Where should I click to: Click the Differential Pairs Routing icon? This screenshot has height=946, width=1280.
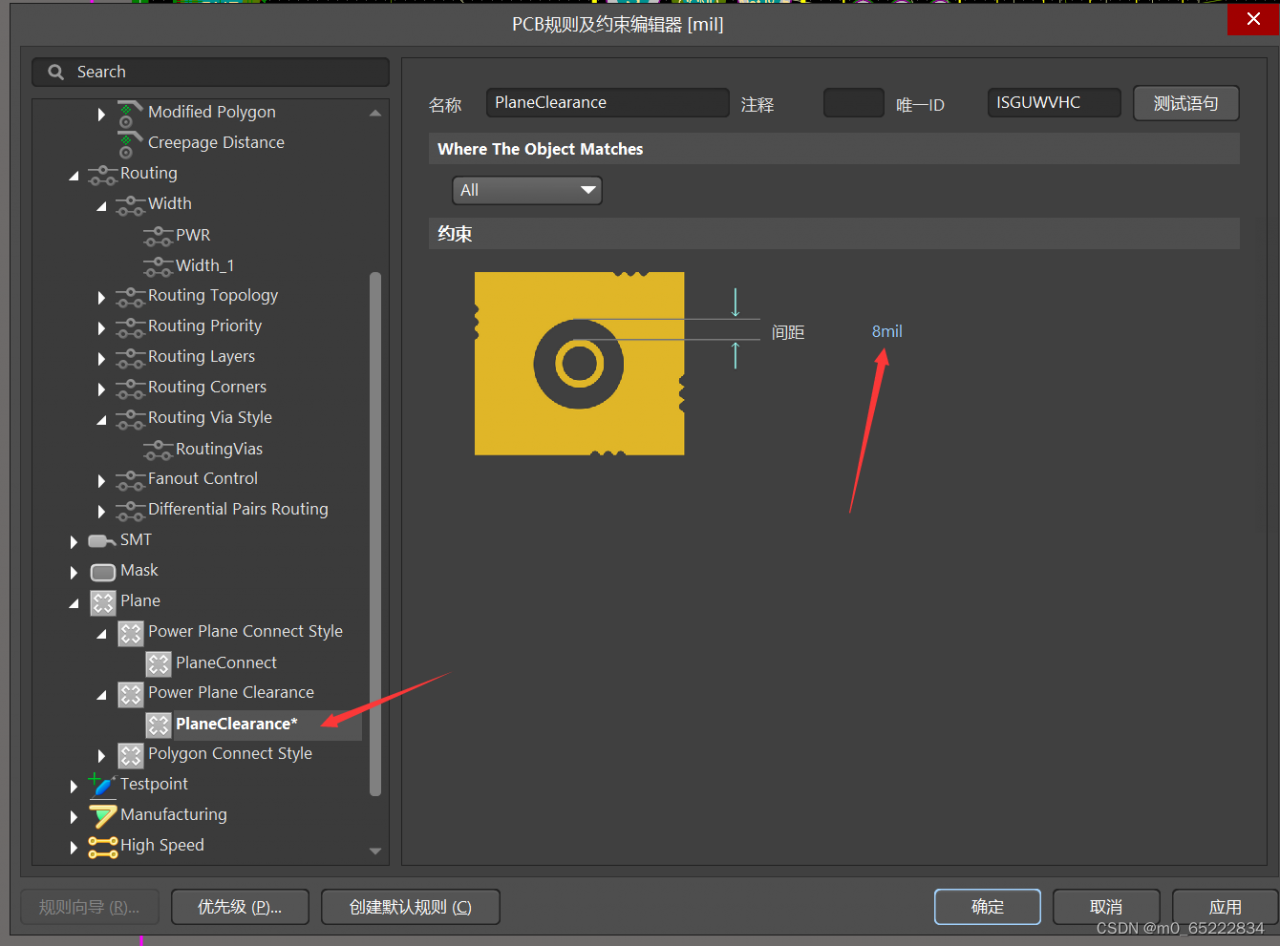pos(131,510)
